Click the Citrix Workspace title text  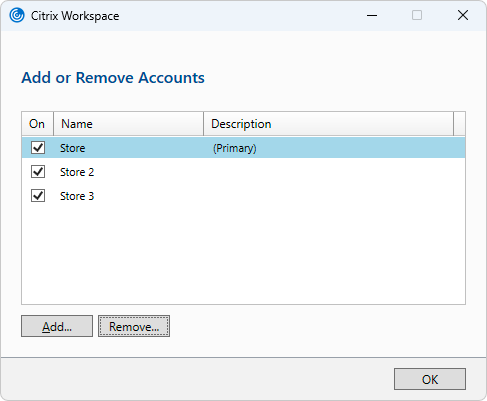point(75,16)
